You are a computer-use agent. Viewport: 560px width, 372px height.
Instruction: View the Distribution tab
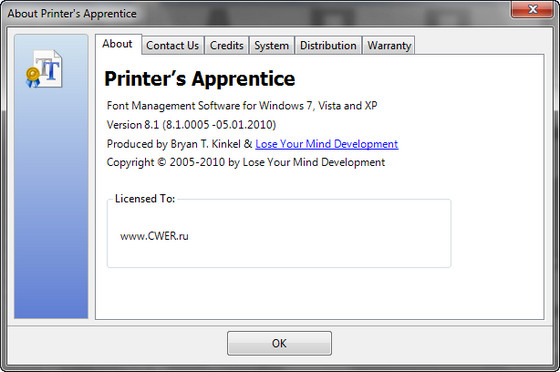pyautogui.click(x=328, y=46)
